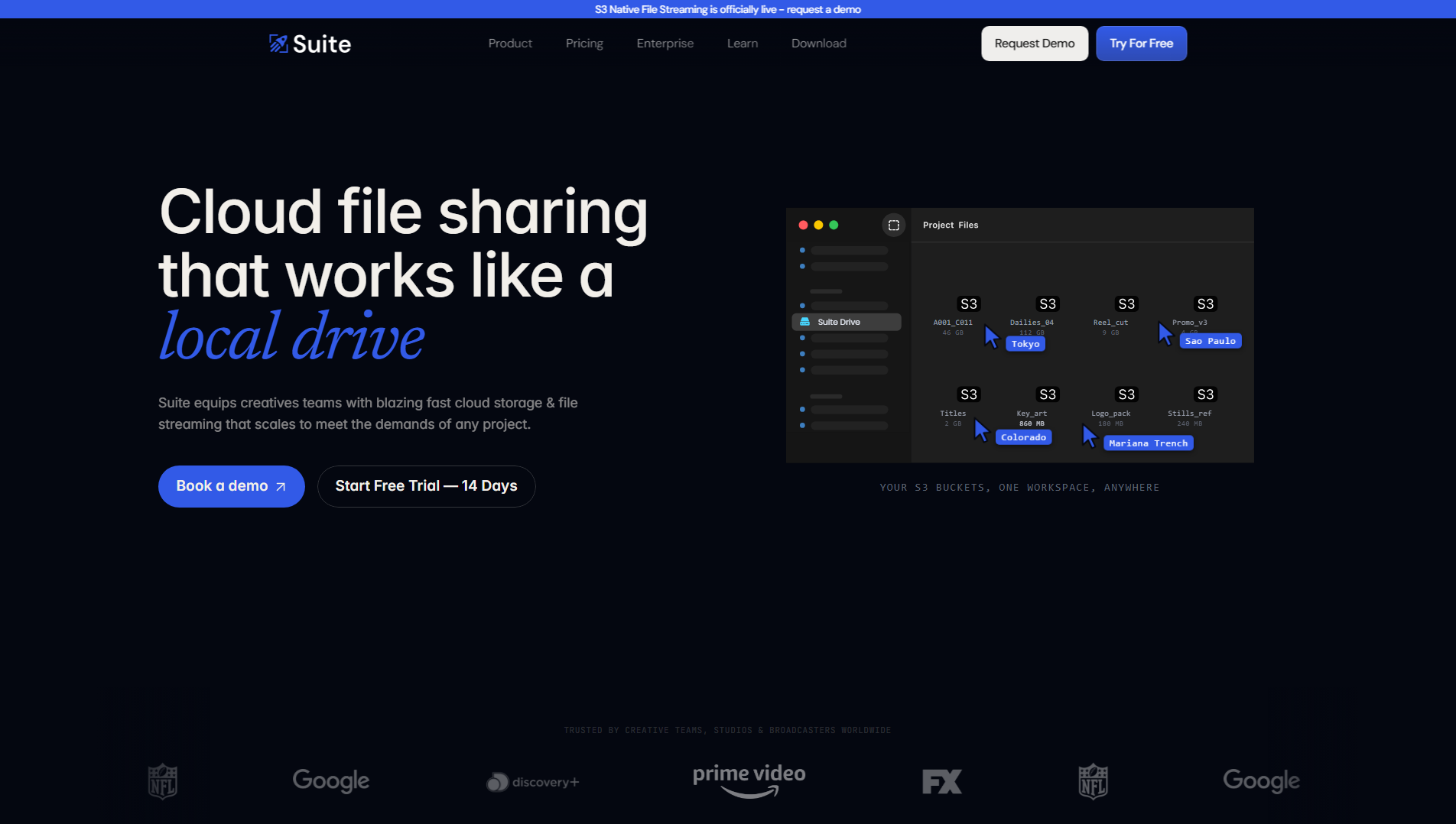Open the Enterprise menu item

[x=665, y=44]
